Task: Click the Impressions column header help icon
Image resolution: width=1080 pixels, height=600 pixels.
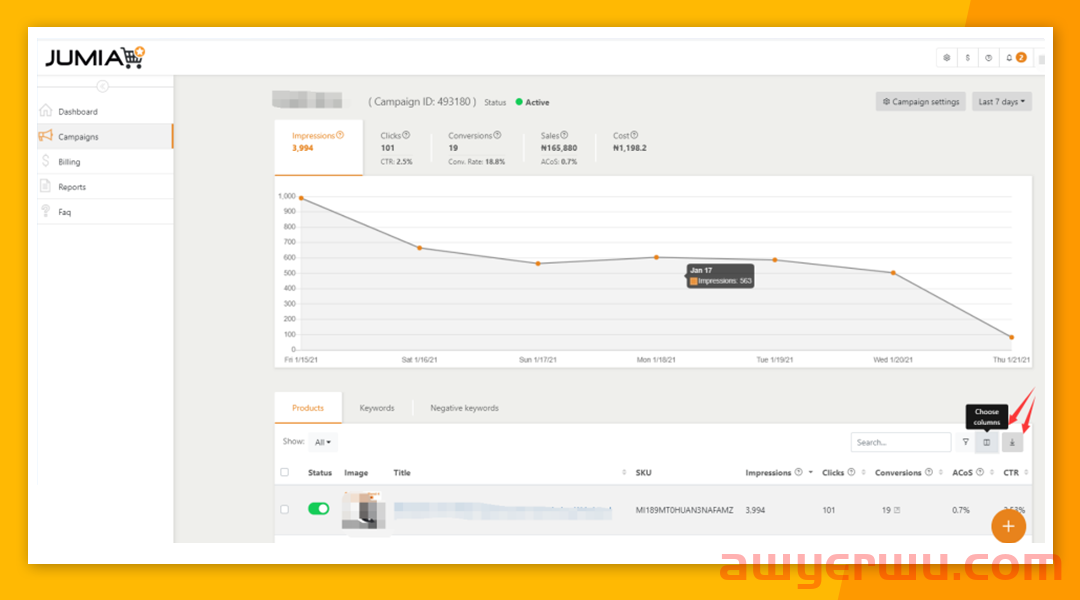Action: (x=798, y=472)
